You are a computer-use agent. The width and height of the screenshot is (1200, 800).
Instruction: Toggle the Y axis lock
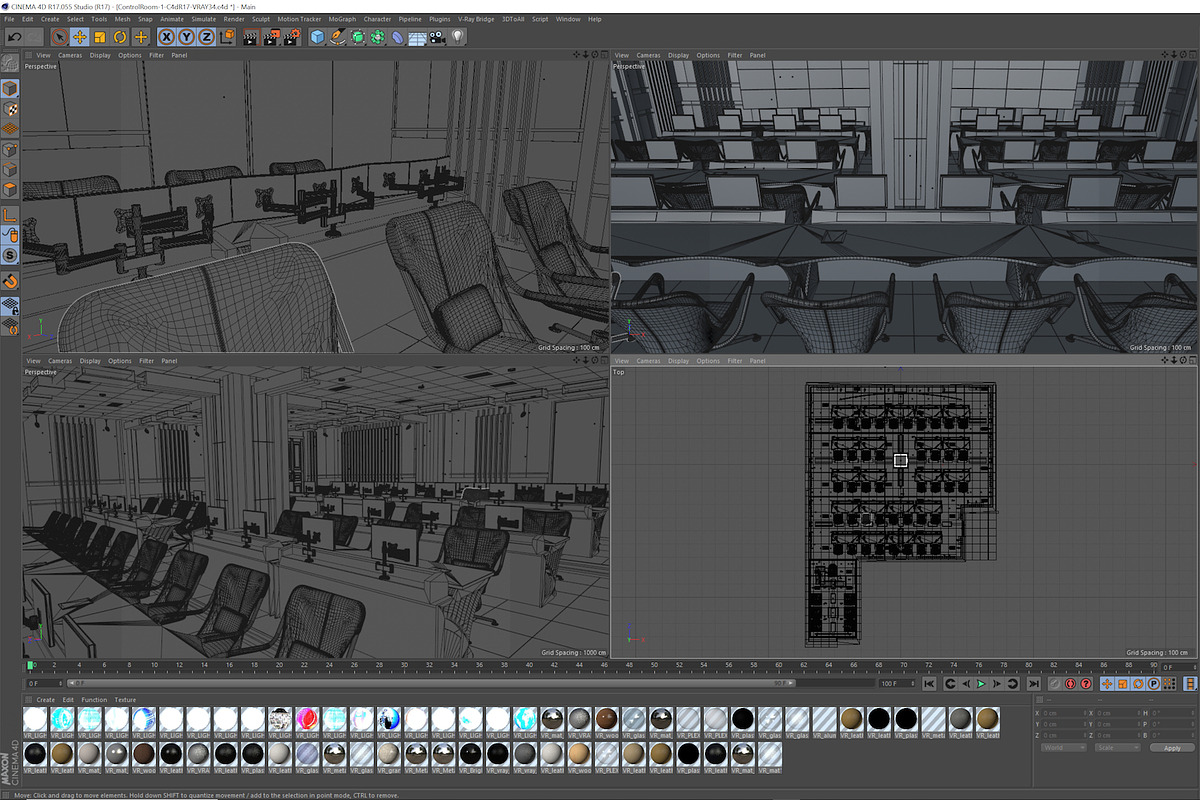point(186,37)
